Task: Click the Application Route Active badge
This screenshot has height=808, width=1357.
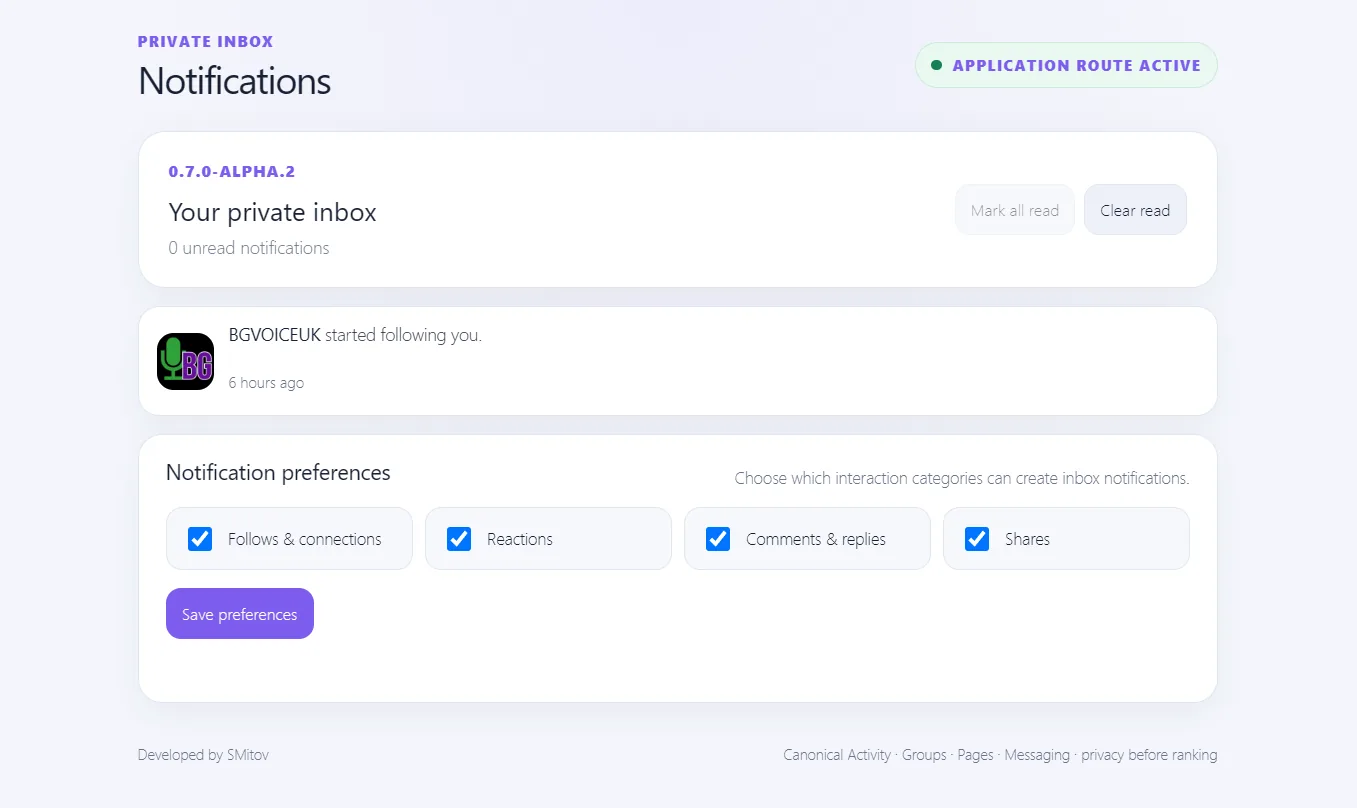Action: [1066, 65]
